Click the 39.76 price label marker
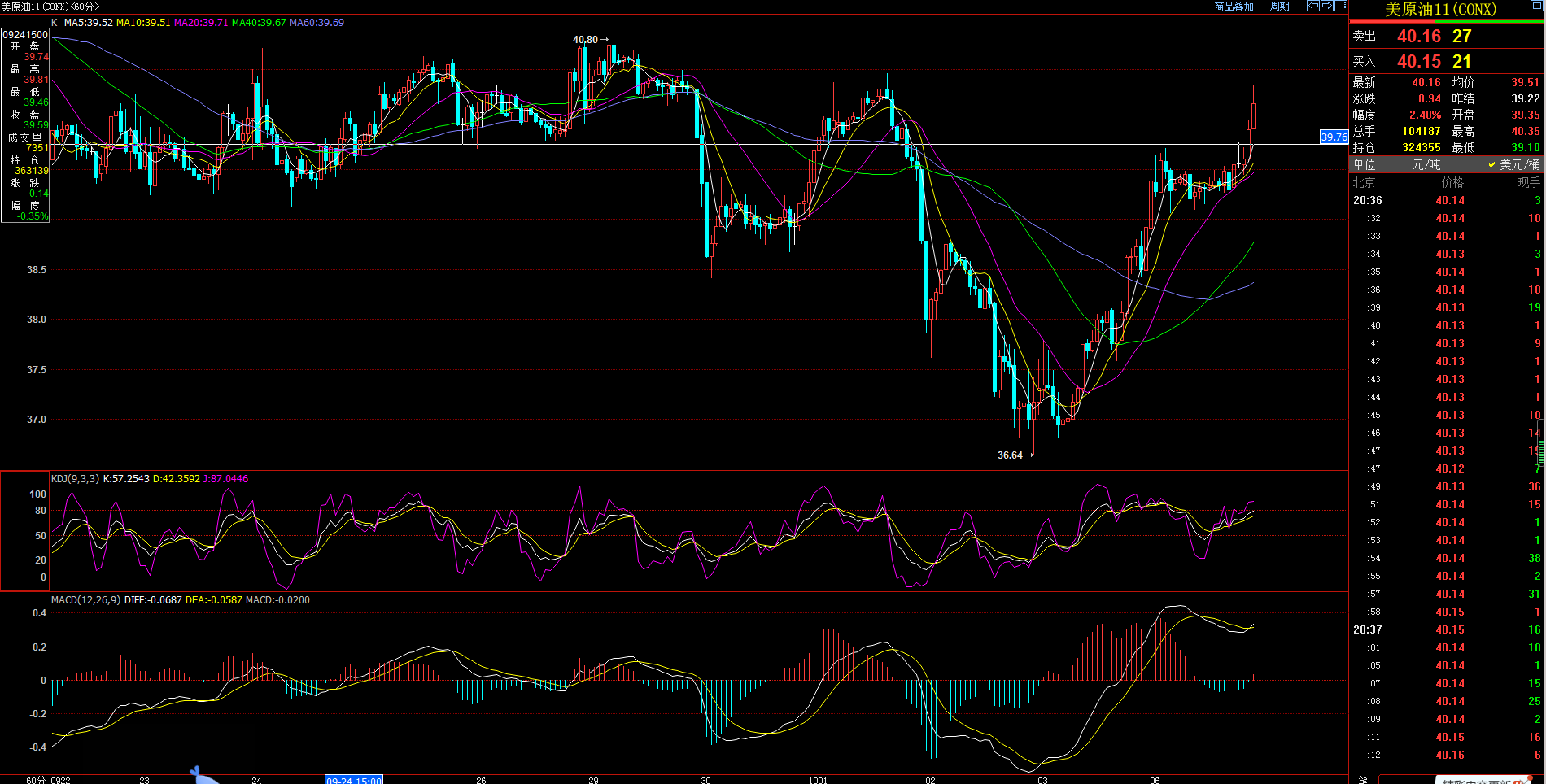Screen dimensions: 1546x784 [x=1334, y=137]
